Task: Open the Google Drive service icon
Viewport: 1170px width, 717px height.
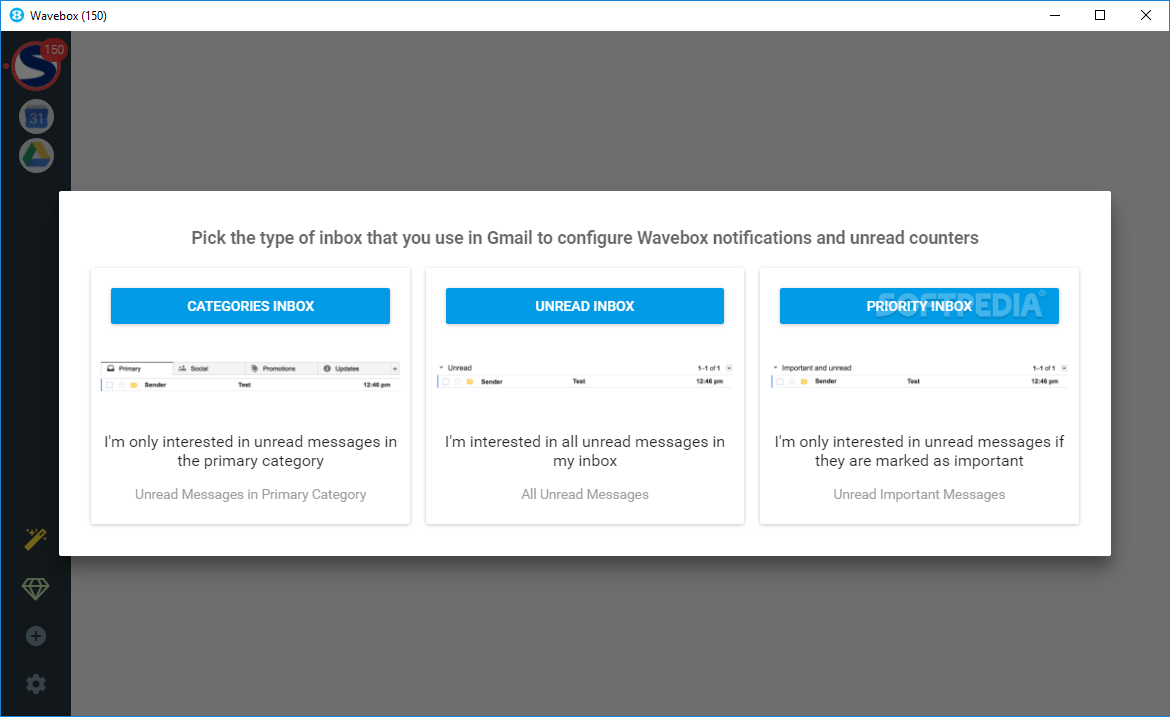Action: (x=37, y=155)
